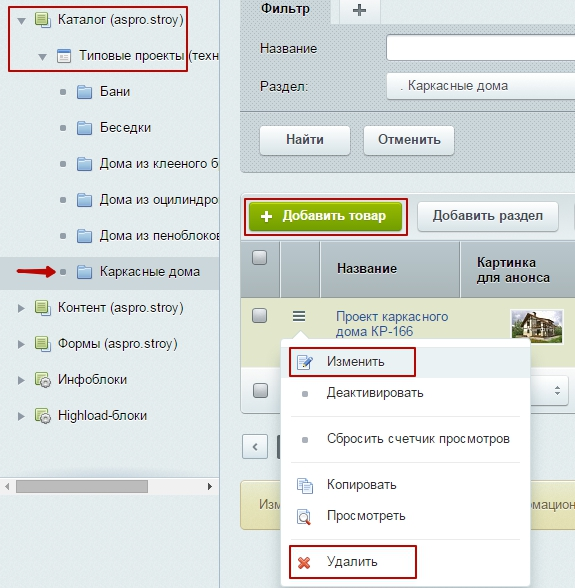Open the Раздел dropdown showing Каркасные дома
The width and height of the screenshot is (575, 588).
coord(481,86)
